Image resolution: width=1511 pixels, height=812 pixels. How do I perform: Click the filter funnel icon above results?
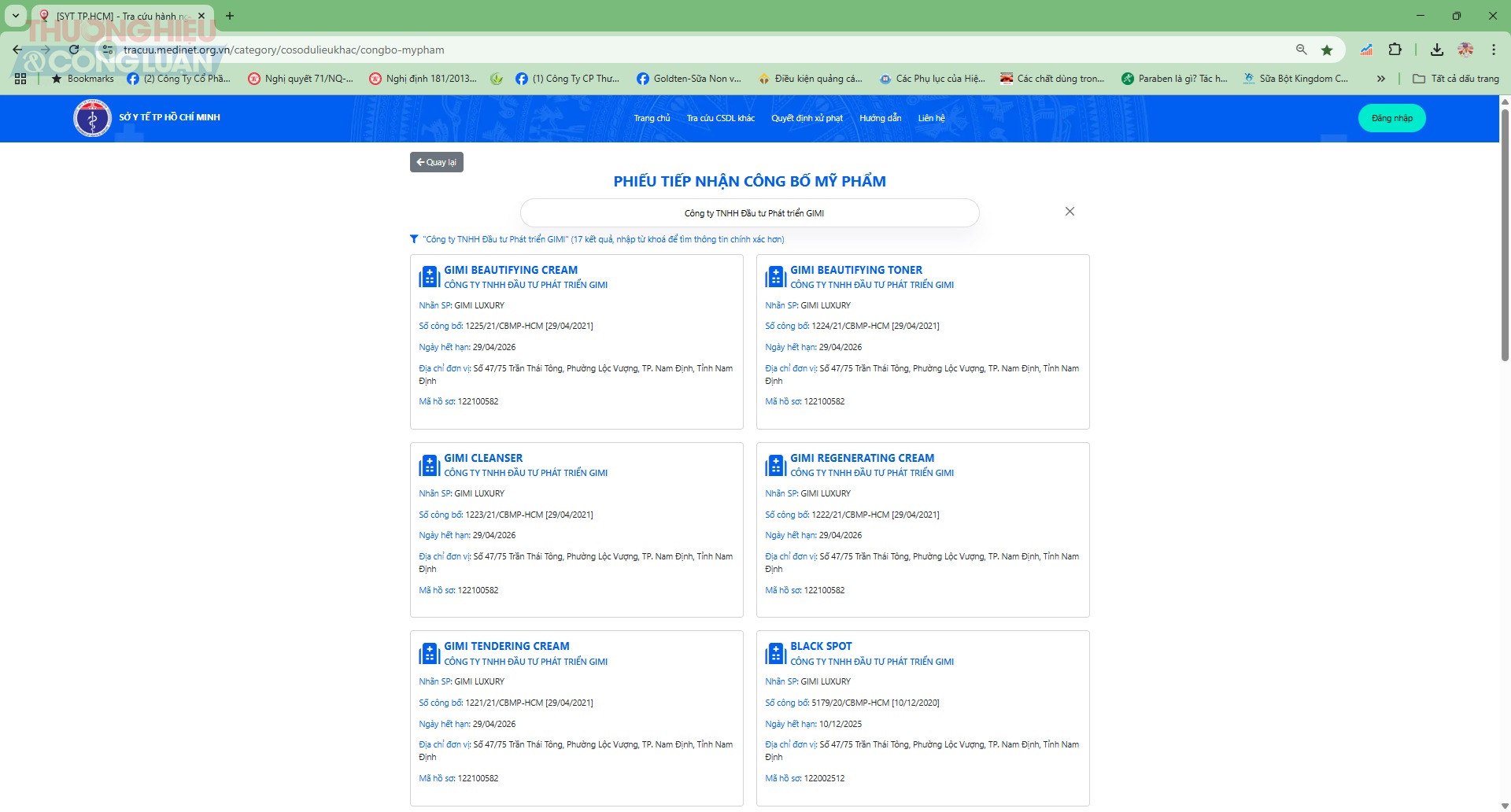coord(414,239)
